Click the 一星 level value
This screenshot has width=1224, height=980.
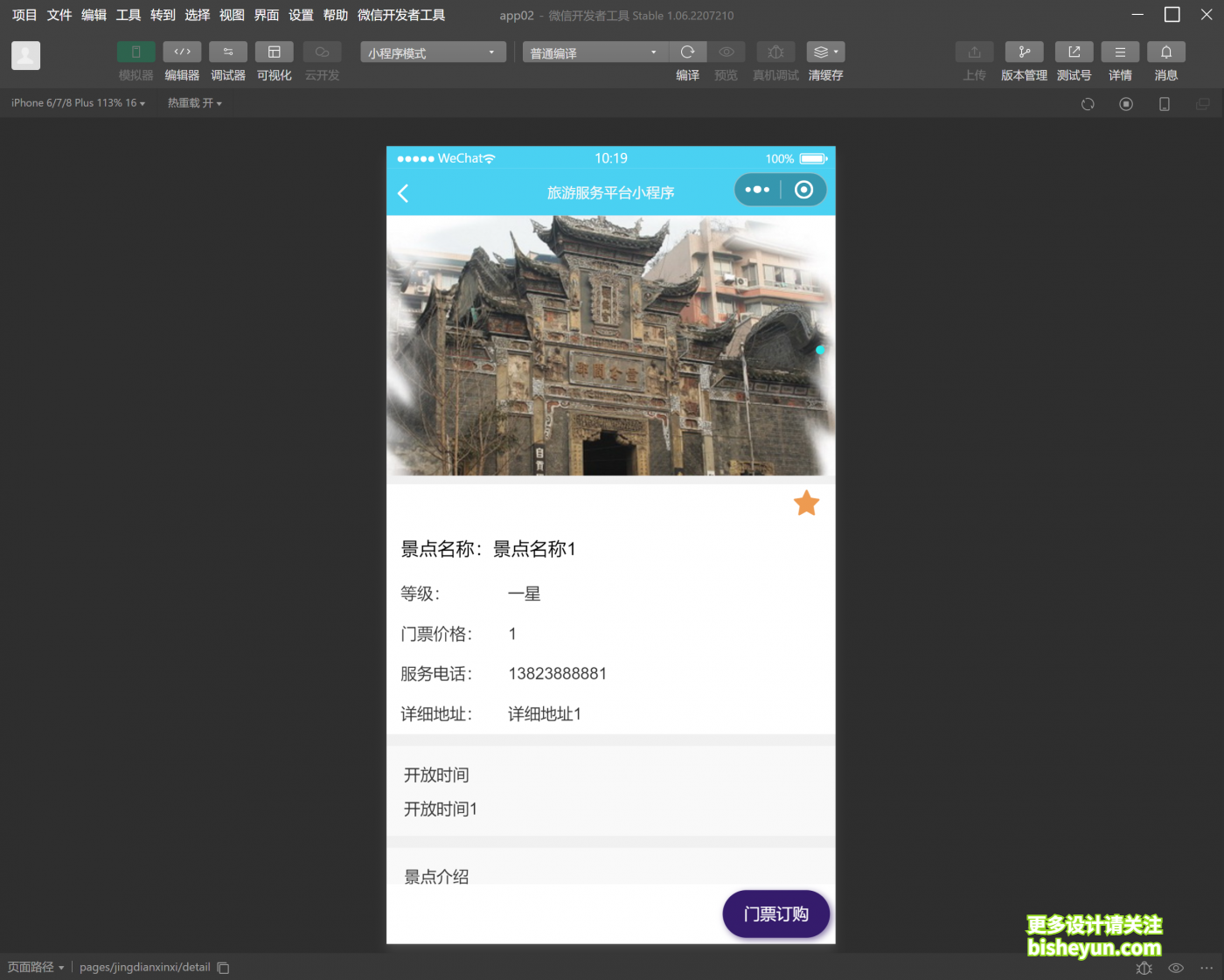click(525, 594)
